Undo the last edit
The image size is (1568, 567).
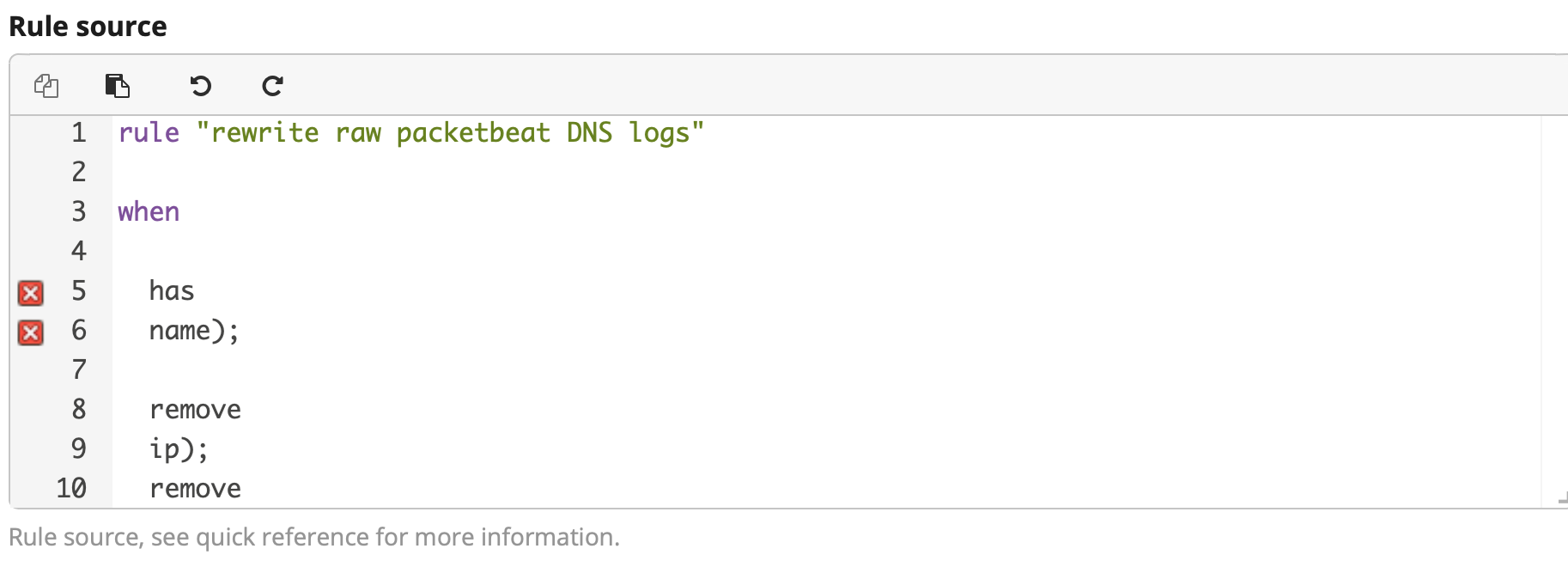pyautogui.click(x=200, y=86)
